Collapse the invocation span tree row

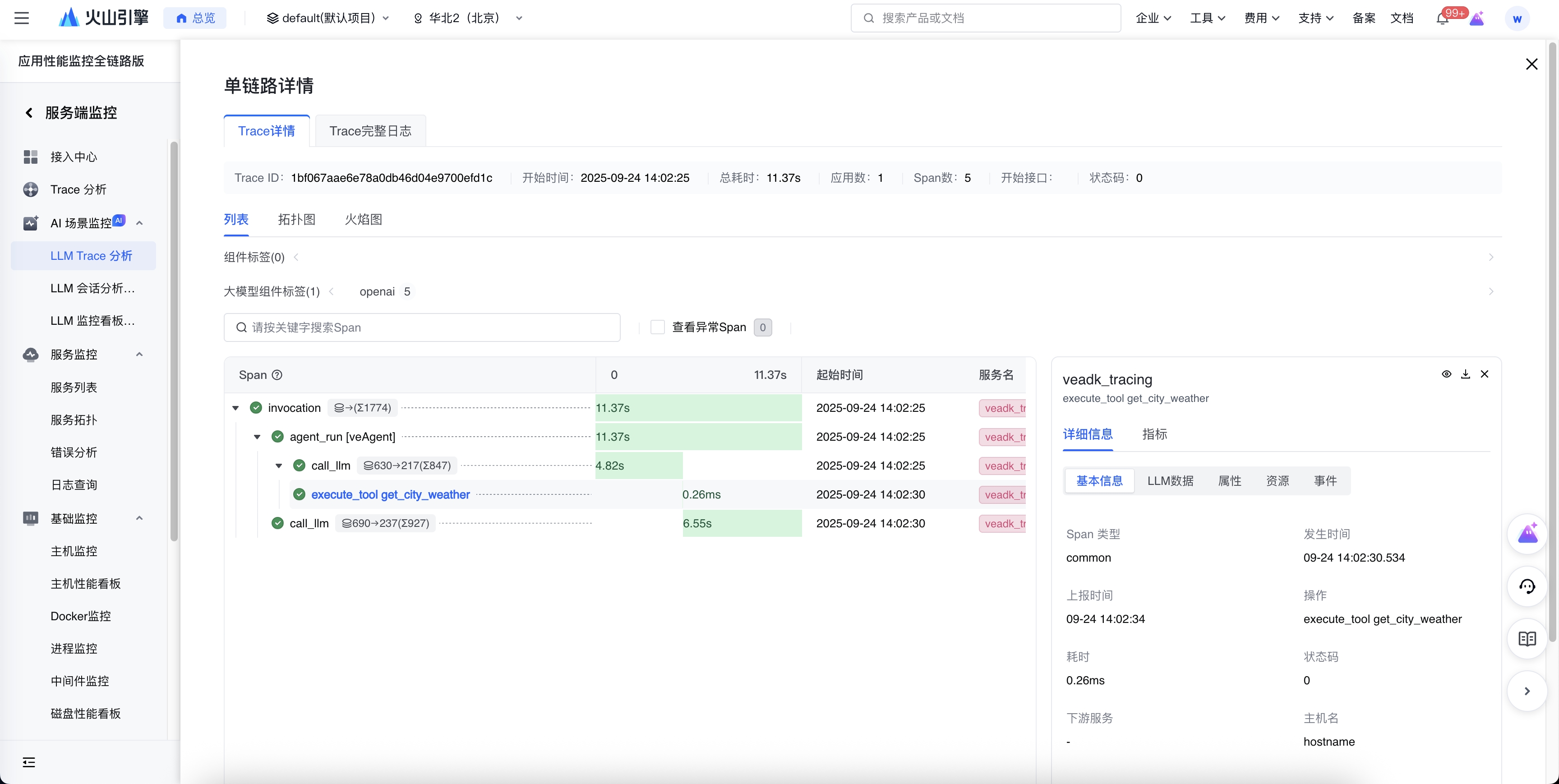[235, 408]
